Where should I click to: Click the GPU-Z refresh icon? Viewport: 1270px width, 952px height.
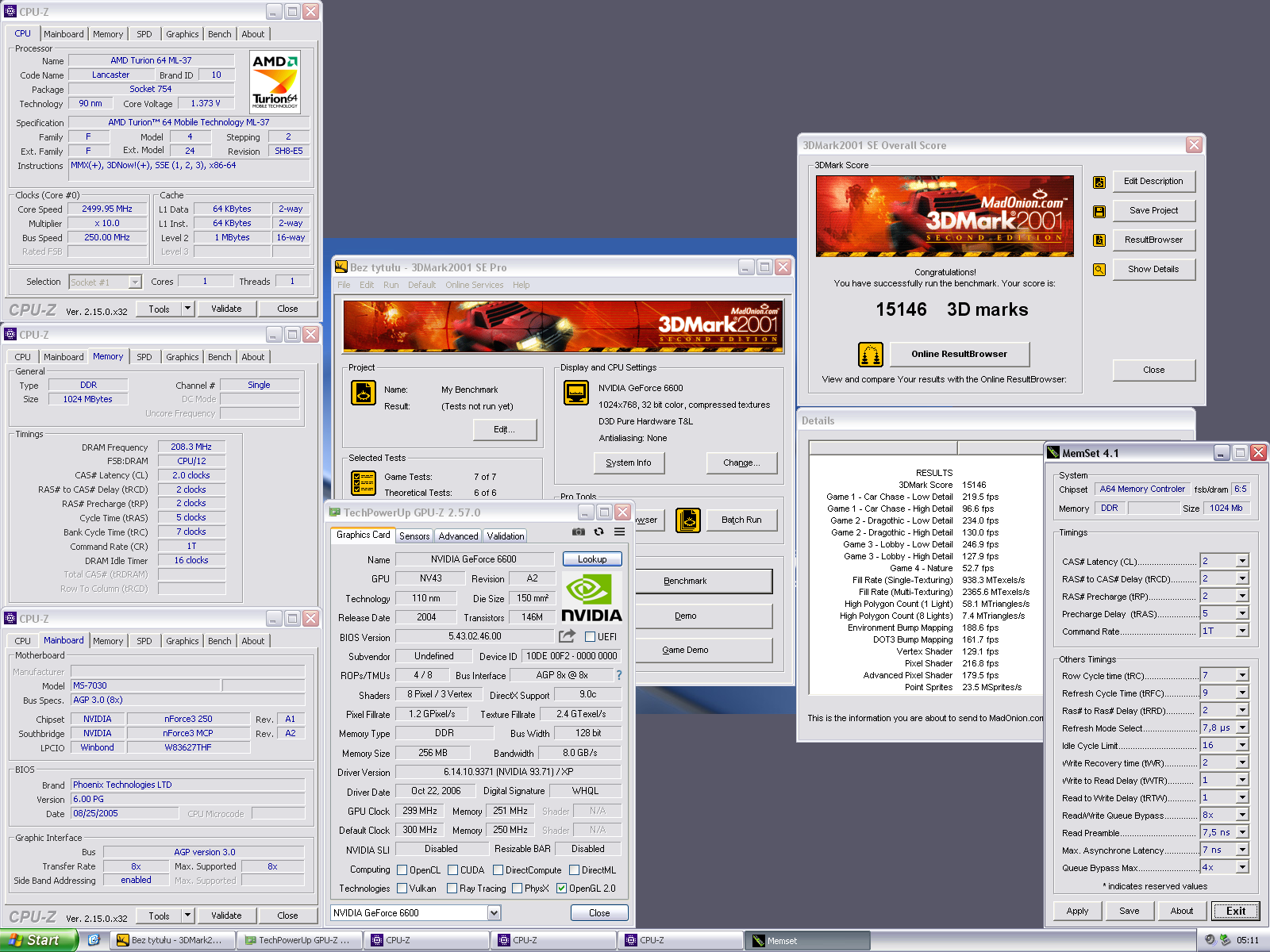click(599, 532)
